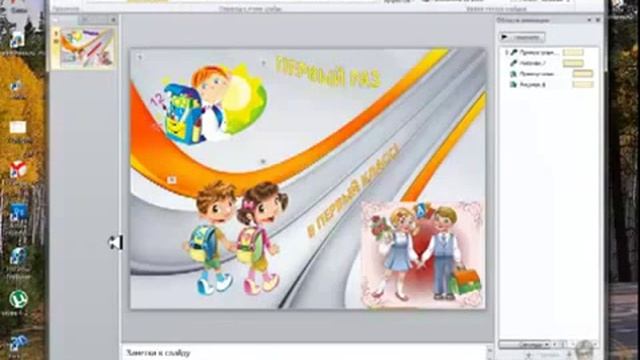640x360 pixels.
Task: Open the Photoshop desktop shortcut
Action: click(18, 213)
